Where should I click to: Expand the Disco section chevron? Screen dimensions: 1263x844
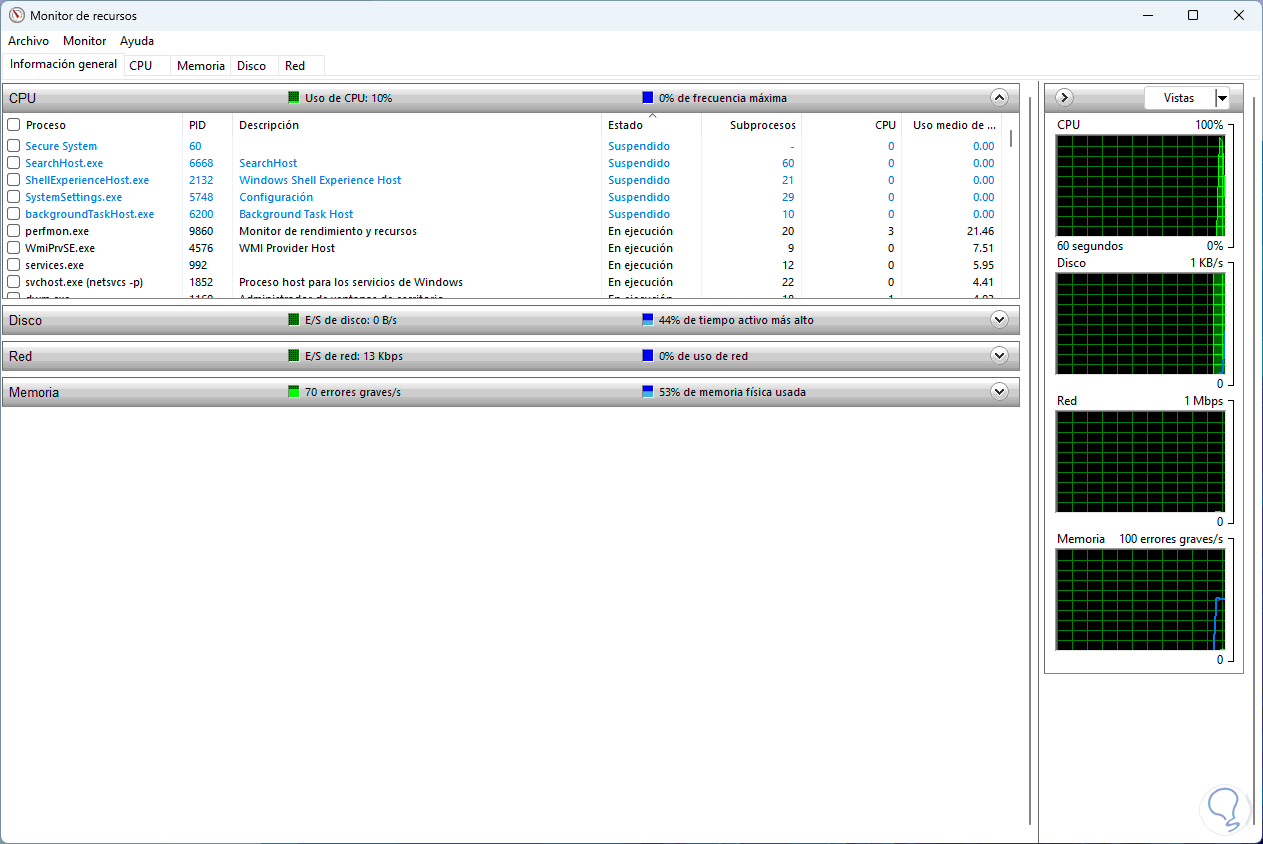click(x=998, y=320)
